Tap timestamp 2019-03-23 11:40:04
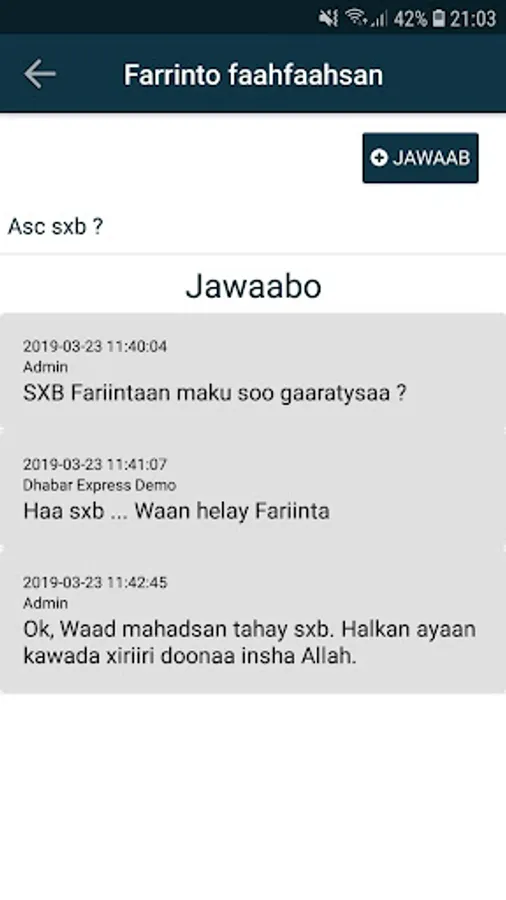506x900 pixels. pyautogui.click(x=95, y=346)
